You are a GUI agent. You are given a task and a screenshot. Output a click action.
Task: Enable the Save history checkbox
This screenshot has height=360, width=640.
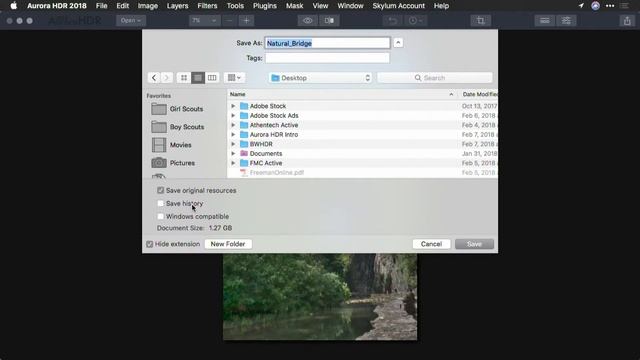click(160, 203)
